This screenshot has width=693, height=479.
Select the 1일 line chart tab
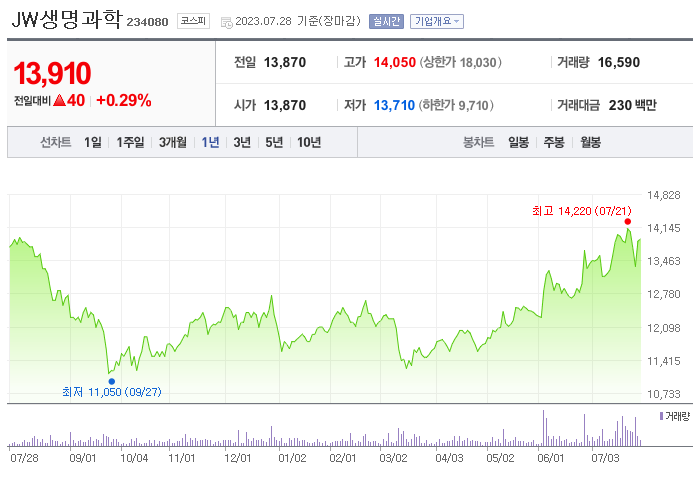point(93,142)
